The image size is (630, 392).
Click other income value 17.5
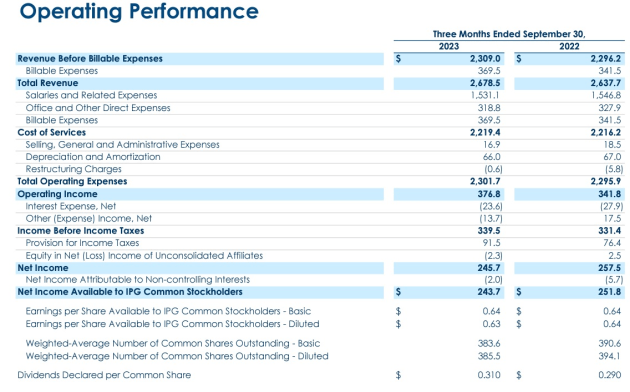pos(612,218)
